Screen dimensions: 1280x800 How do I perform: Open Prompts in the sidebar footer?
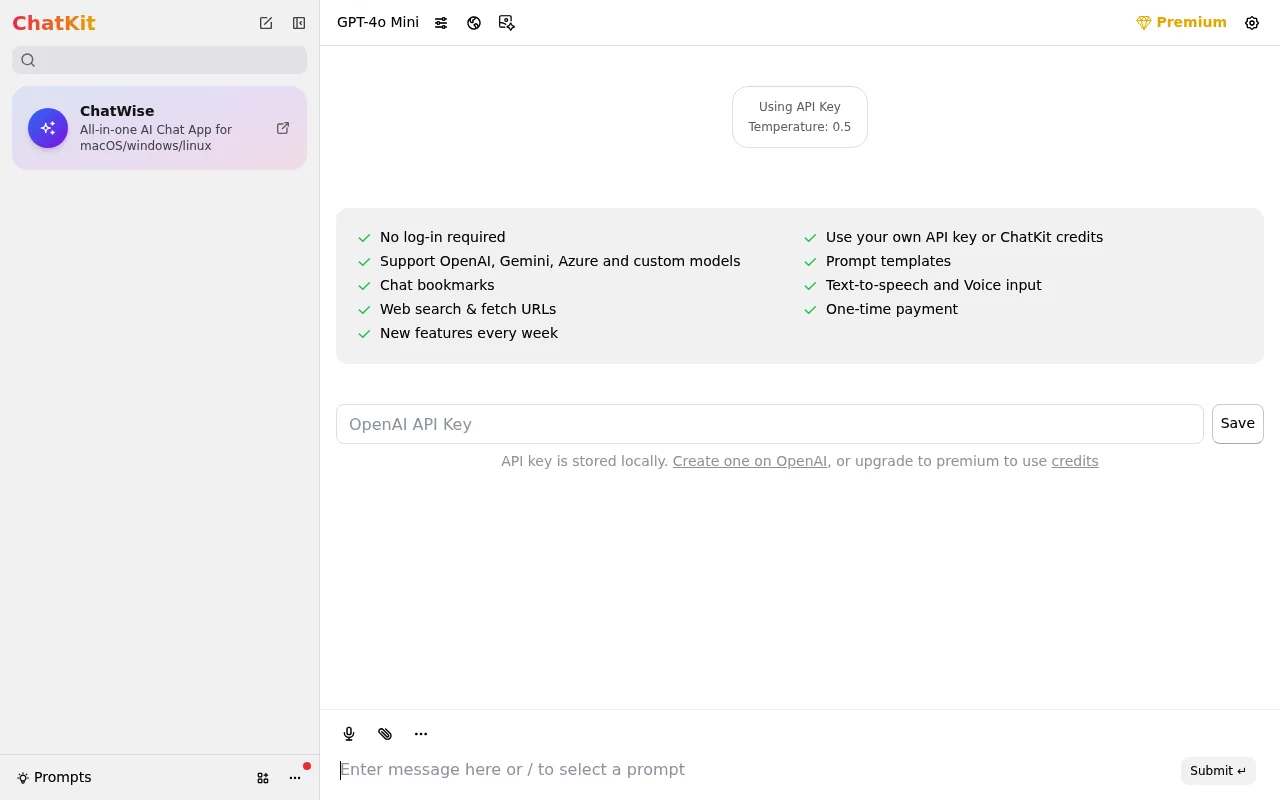pyautogui.click(x=54, y=778)
